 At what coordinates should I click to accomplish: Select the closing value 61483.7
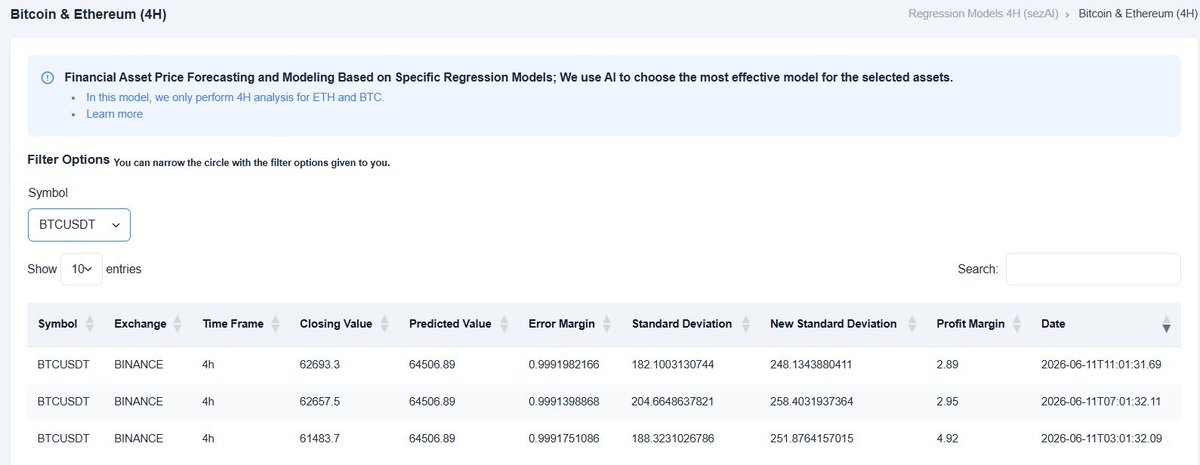320,437
